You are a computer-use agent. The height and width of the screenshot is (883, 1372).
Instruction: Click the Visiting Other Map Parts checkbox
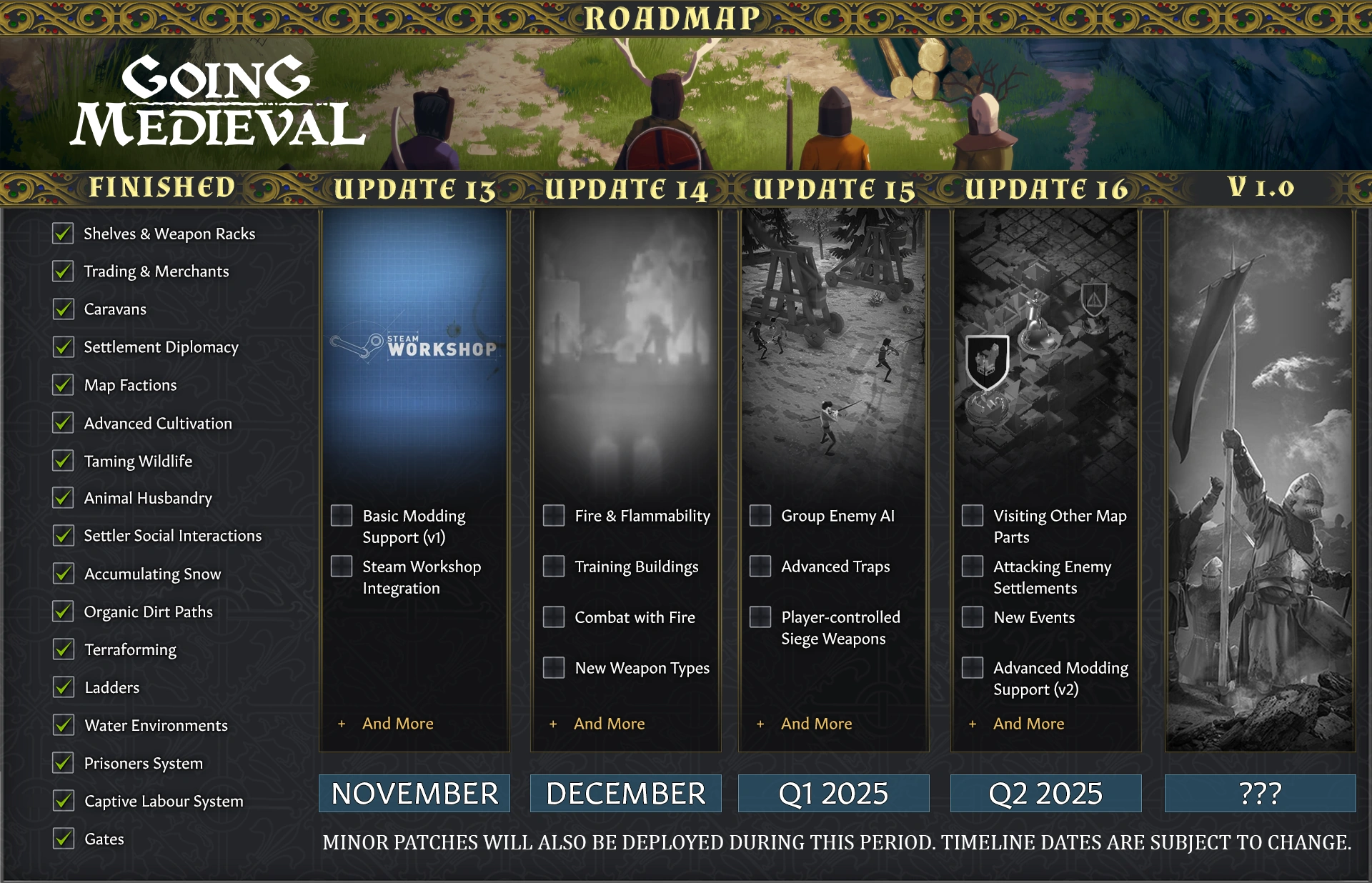pos(973,515)
